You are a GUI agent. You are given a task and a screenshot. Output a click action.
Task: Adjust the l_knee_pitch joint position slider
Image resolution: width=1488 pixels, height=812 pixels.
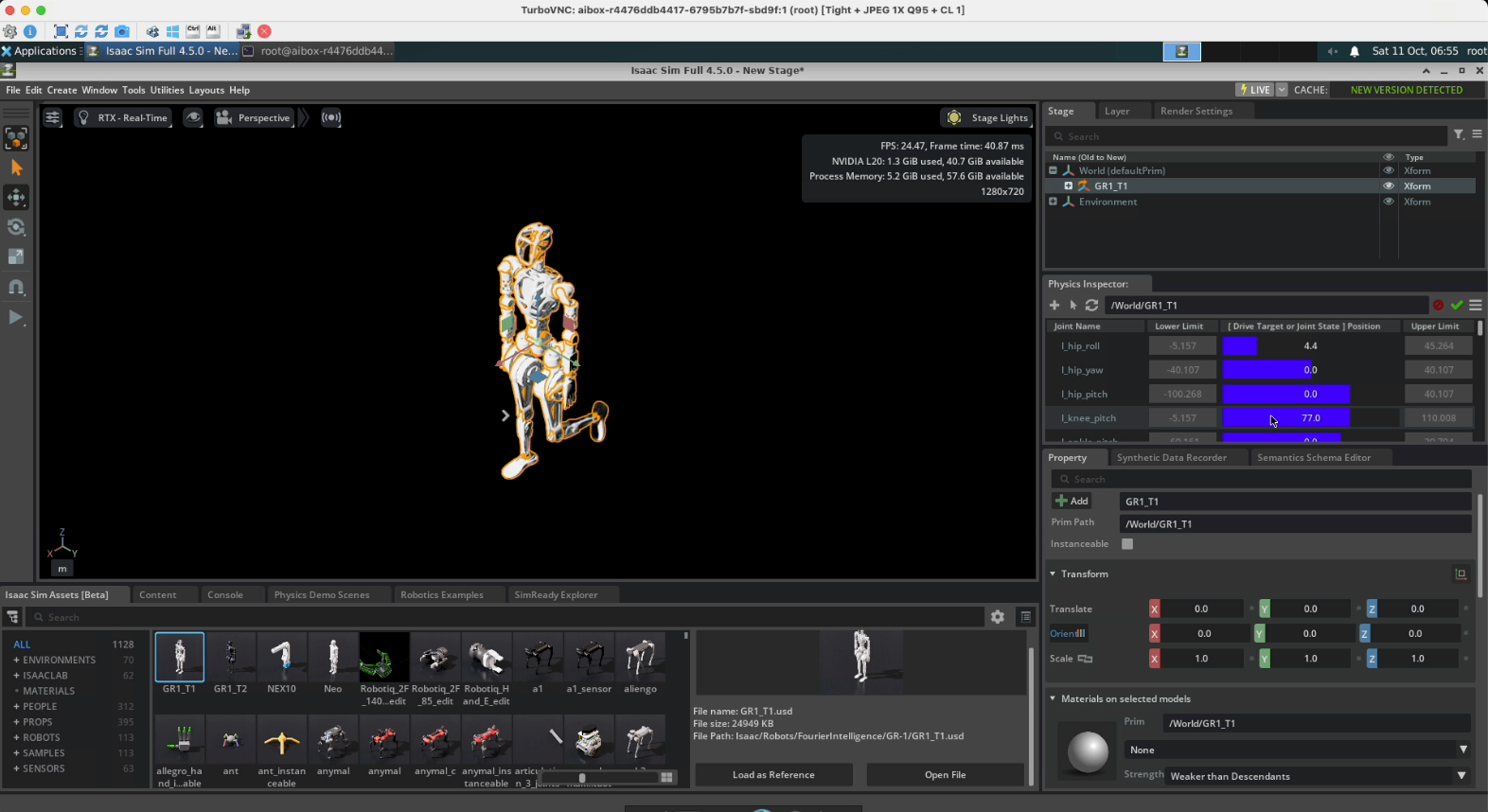click(x=1310, y=418)
